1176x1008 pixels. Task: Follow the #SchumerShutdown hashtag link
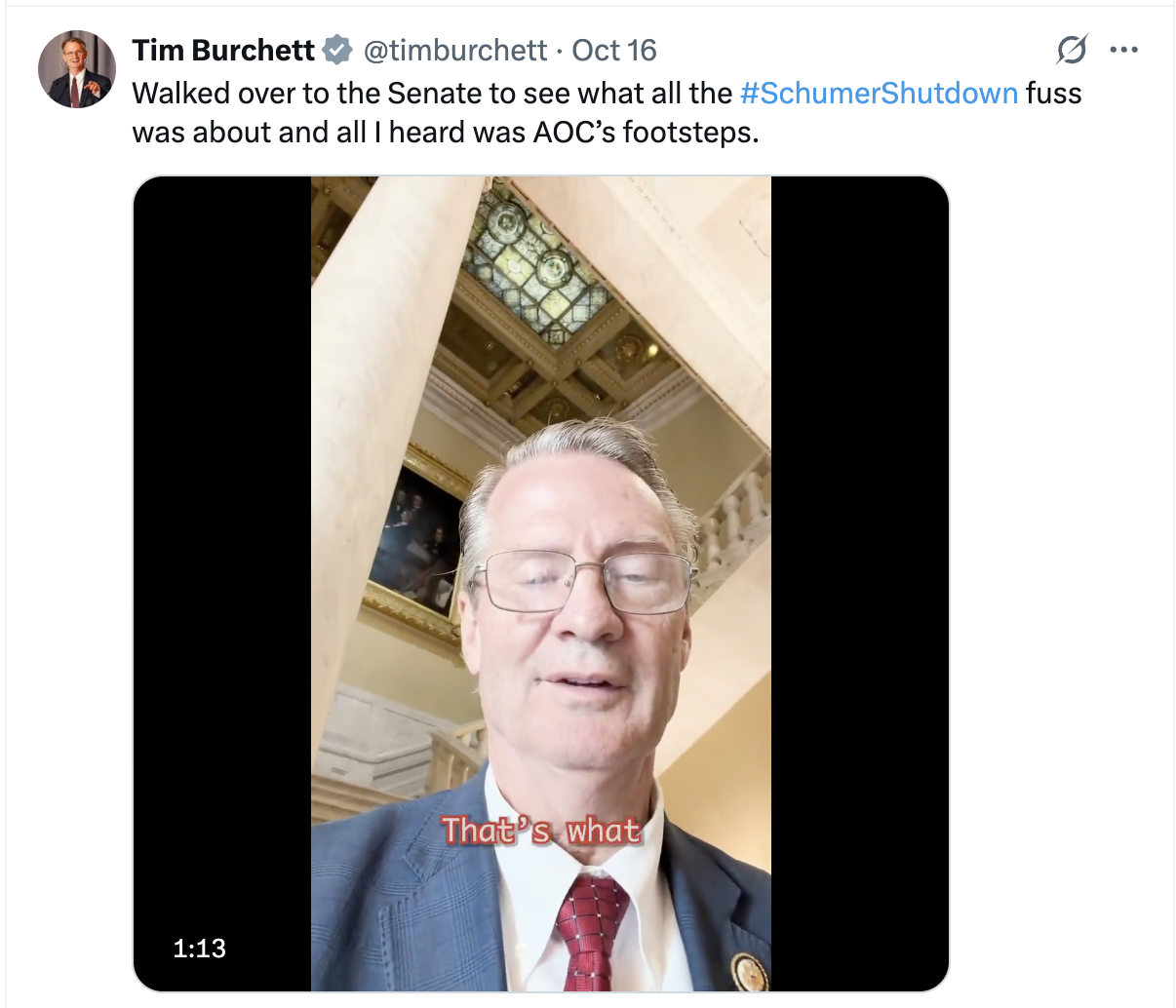(879, 93)
